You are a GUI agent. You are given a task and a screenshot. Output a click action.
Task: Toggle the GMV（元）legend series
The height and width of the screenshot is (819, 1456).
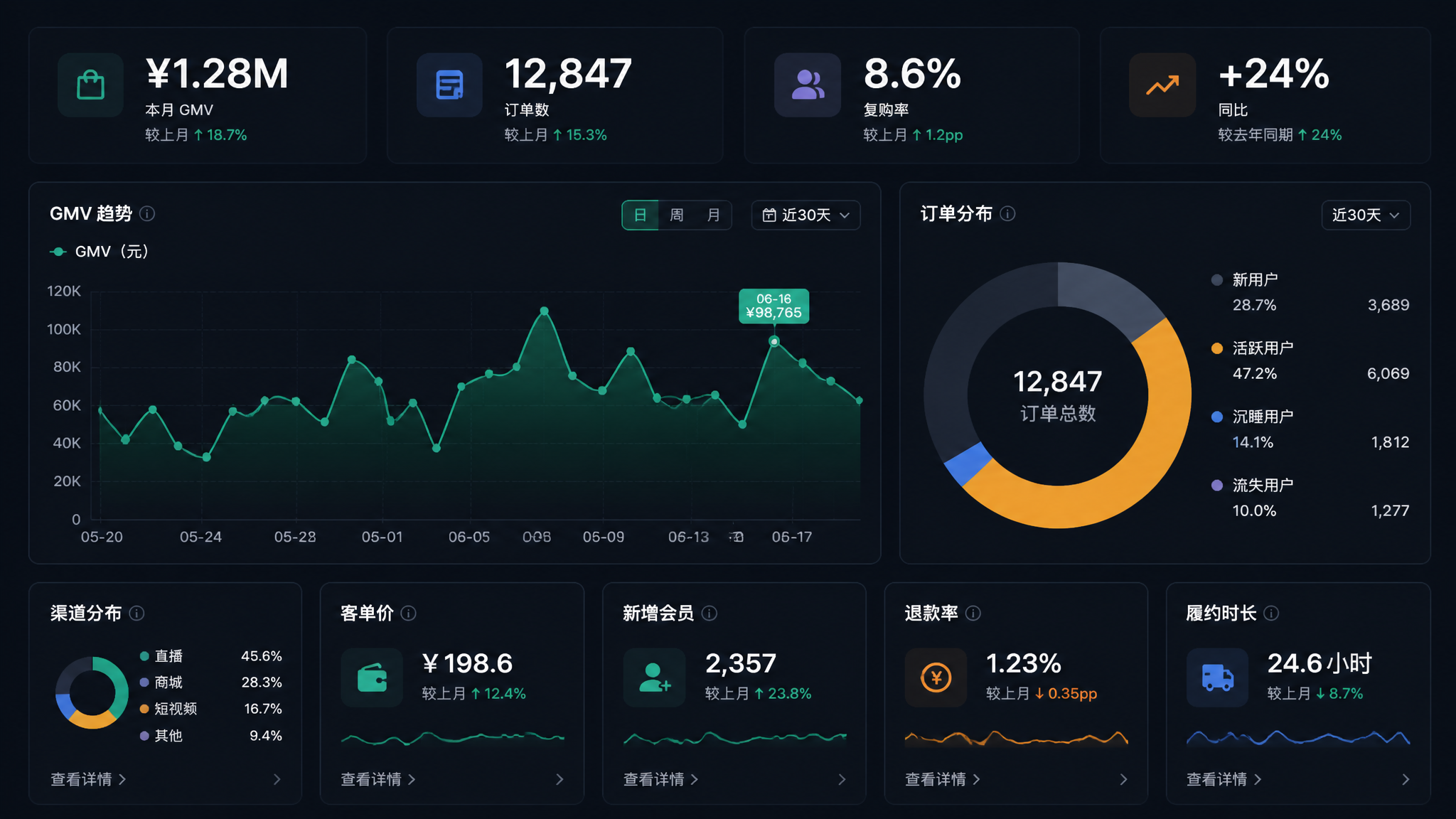pyautogui.click(x=99, y=252)
